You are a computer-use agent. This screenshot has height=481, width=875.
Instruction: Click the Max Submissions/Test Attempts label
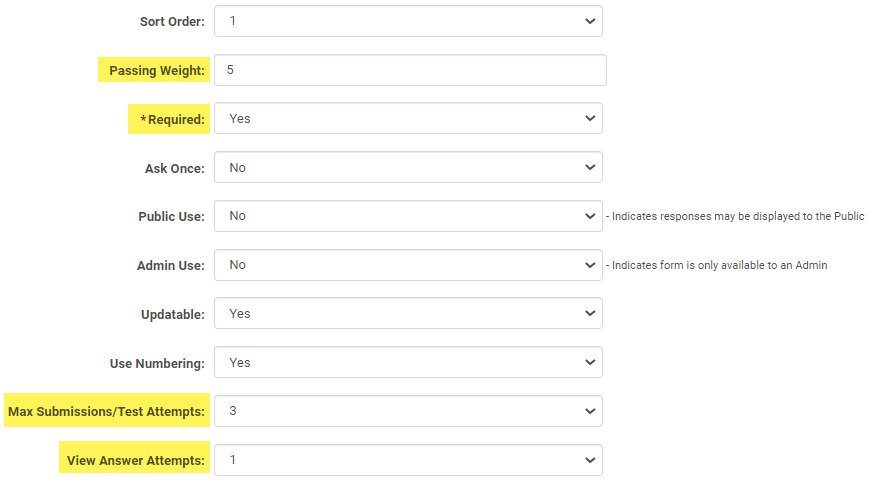(107, 411)
